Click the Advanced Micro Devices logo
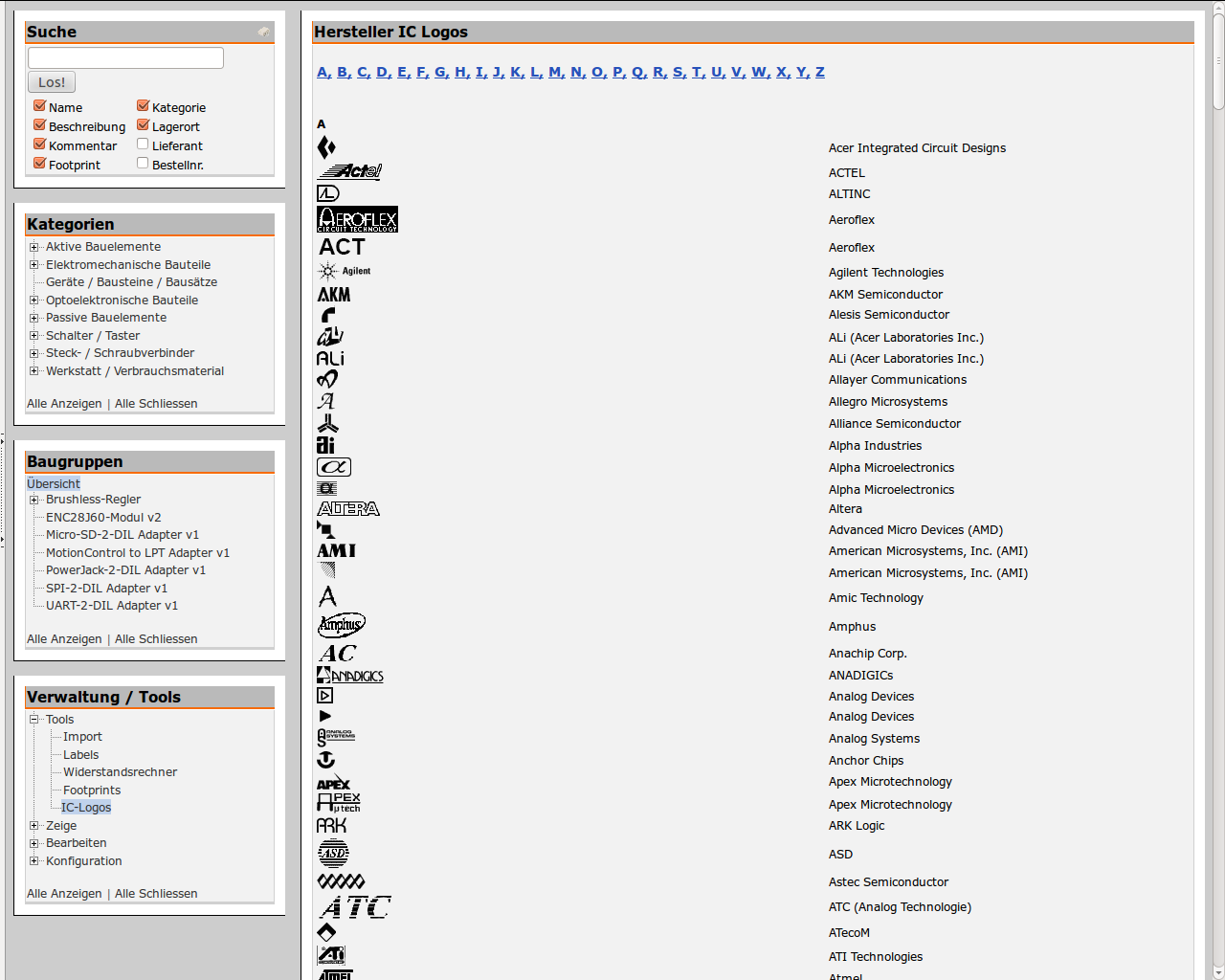Image resolution: width=1225 pixels, height=980 pixels. (325, 529)
